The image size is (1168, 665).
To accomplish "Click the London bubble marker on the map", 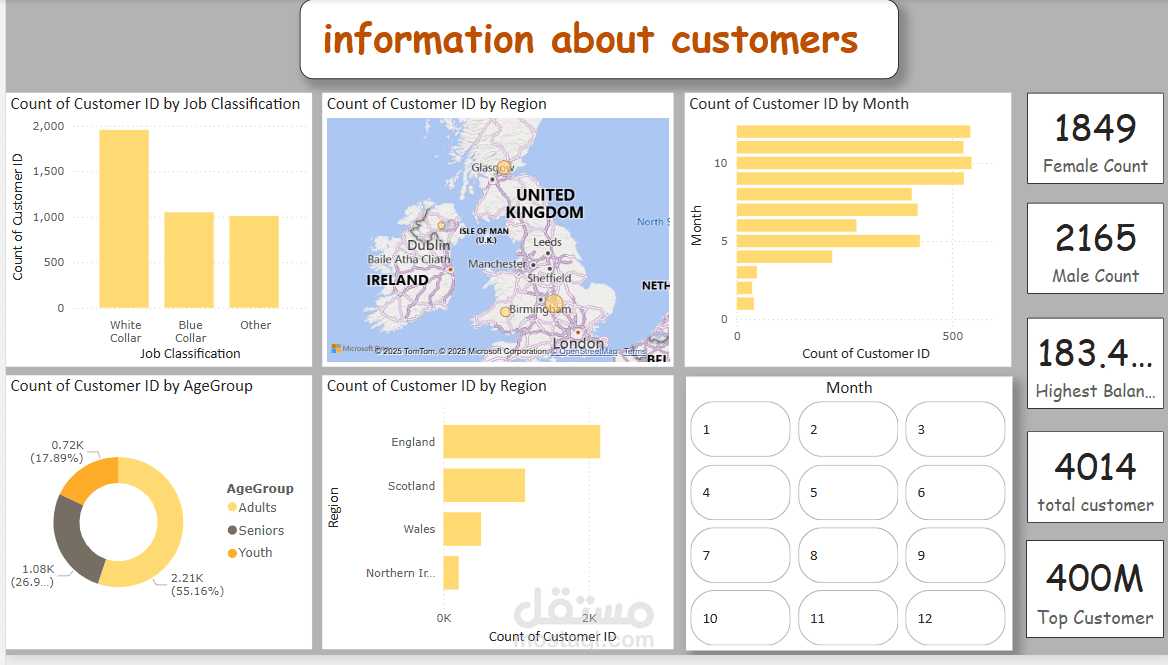I will click(577, 332).
